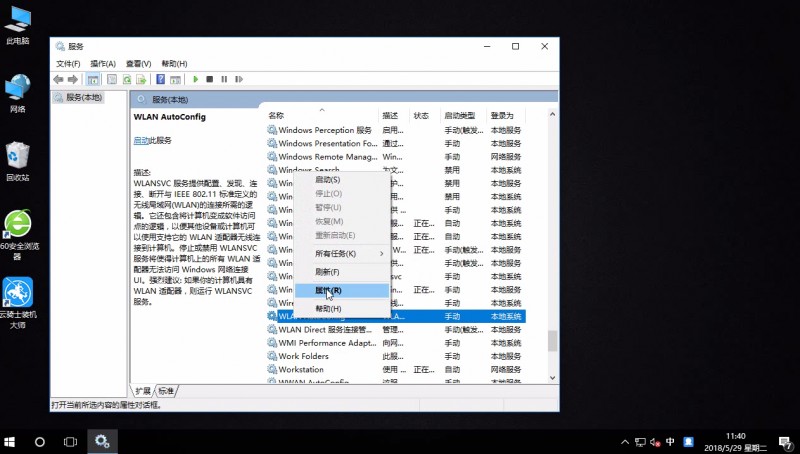The height and width of the screenshot is (454, 800).
Task: Sort by the 状态 column header
Action: pyautogui.click(x=425, y=116)
